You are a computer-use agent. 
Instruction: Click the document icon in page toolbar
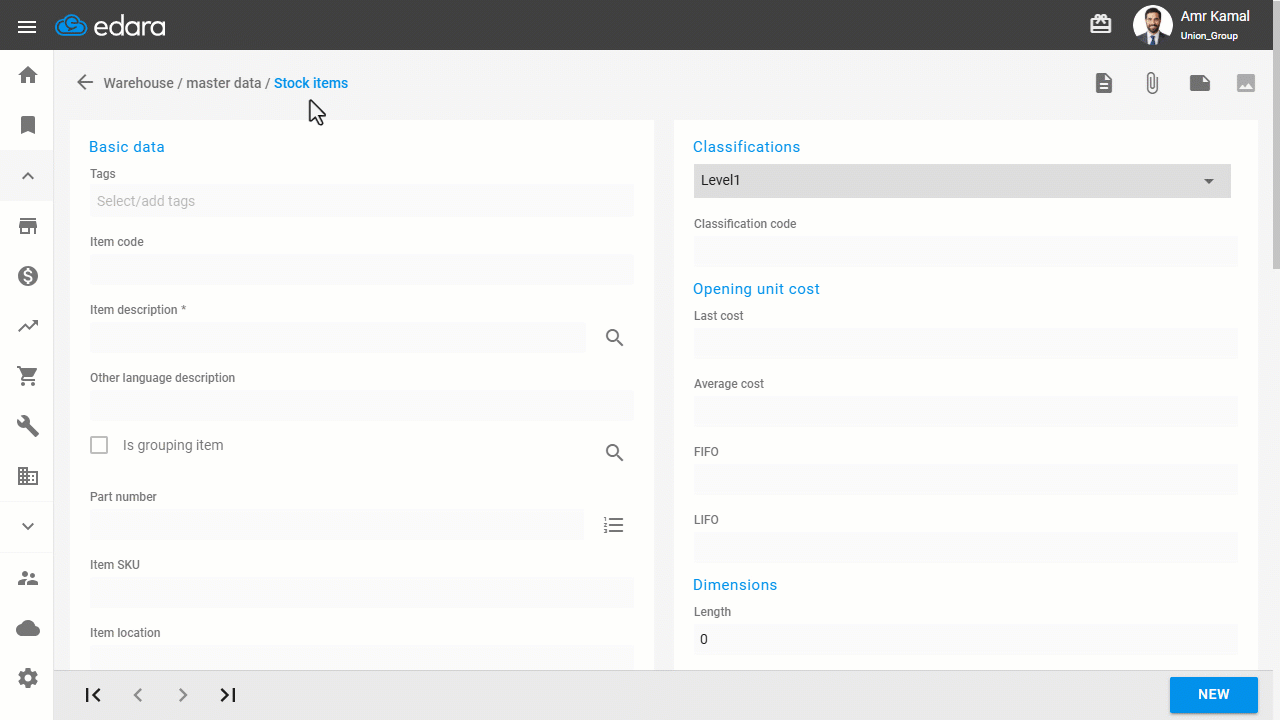(1104, 83)
